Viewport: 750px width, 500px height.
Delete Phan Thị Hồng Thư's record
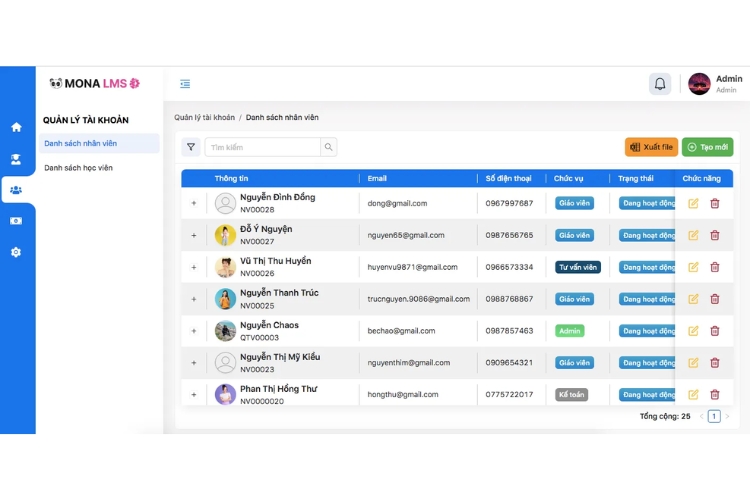[715, 394]
